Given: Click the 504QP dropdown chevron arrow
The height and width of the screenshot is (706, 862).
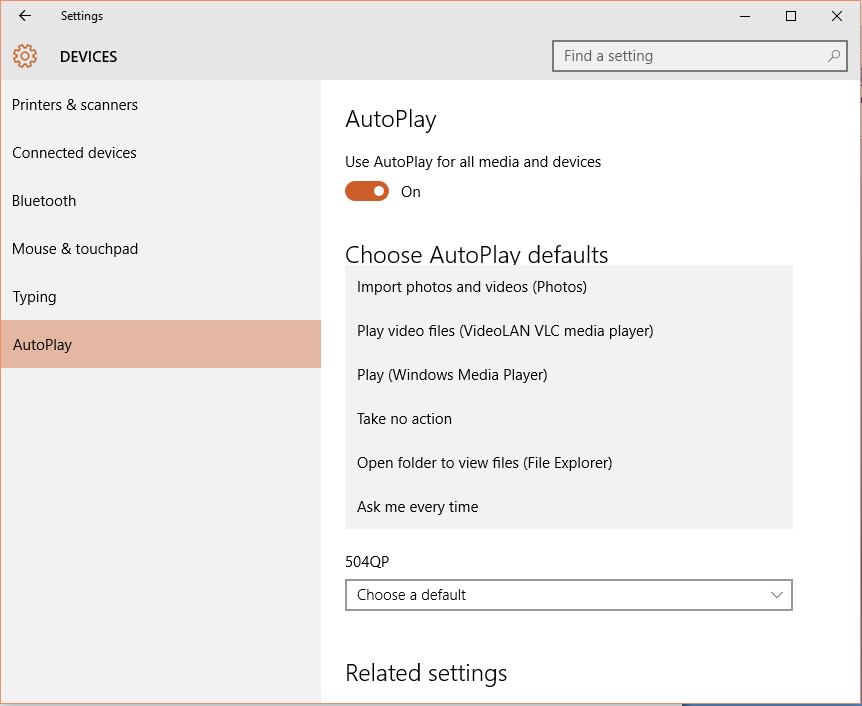Looking at the screenshot, I should pyautogui.click(x=777, y=595).
